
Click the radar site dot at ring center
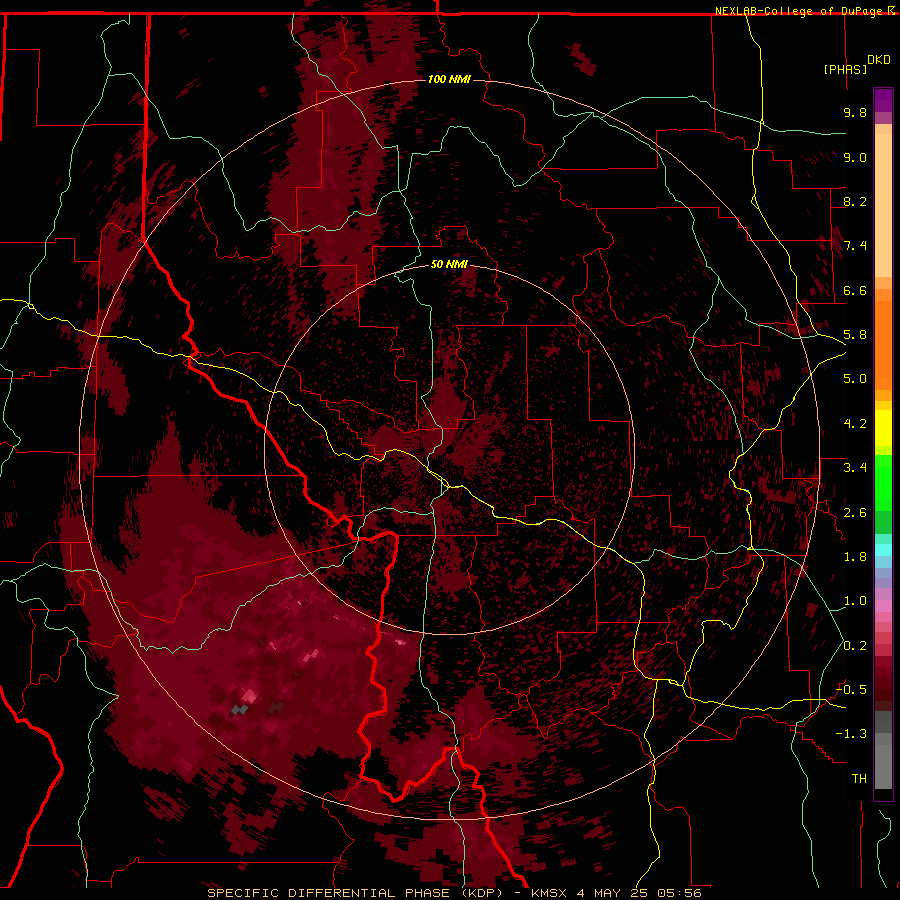pyautogui.click(x=449, y=449)
